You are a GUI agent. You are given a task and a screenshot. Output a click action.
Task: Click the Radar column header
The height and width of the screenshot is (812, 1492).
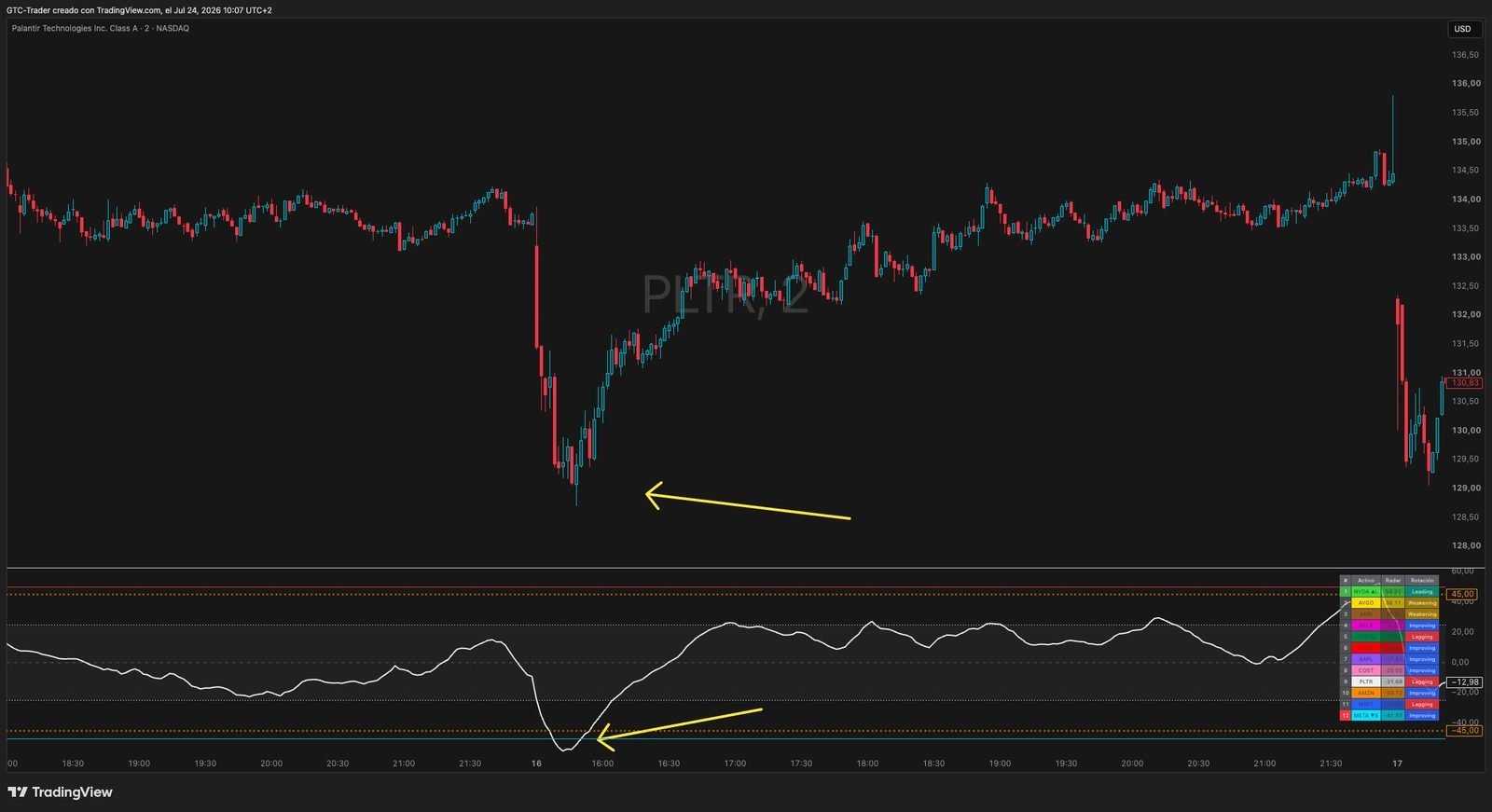pyautogui.click(x=1393, y=580)
